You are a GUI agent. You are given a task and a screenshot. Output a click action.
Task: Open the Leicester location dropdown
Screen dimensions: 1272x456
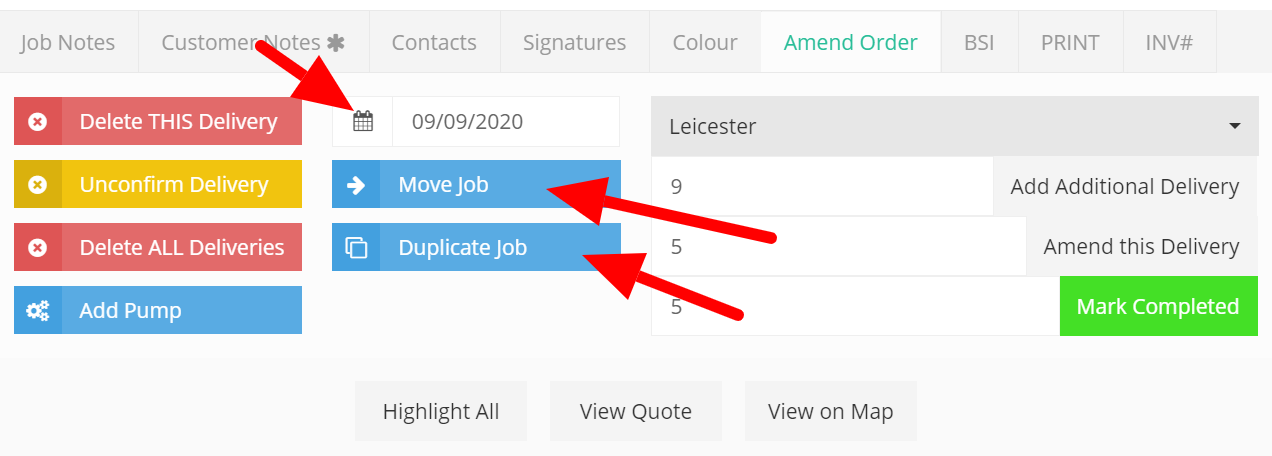point(955,126)
